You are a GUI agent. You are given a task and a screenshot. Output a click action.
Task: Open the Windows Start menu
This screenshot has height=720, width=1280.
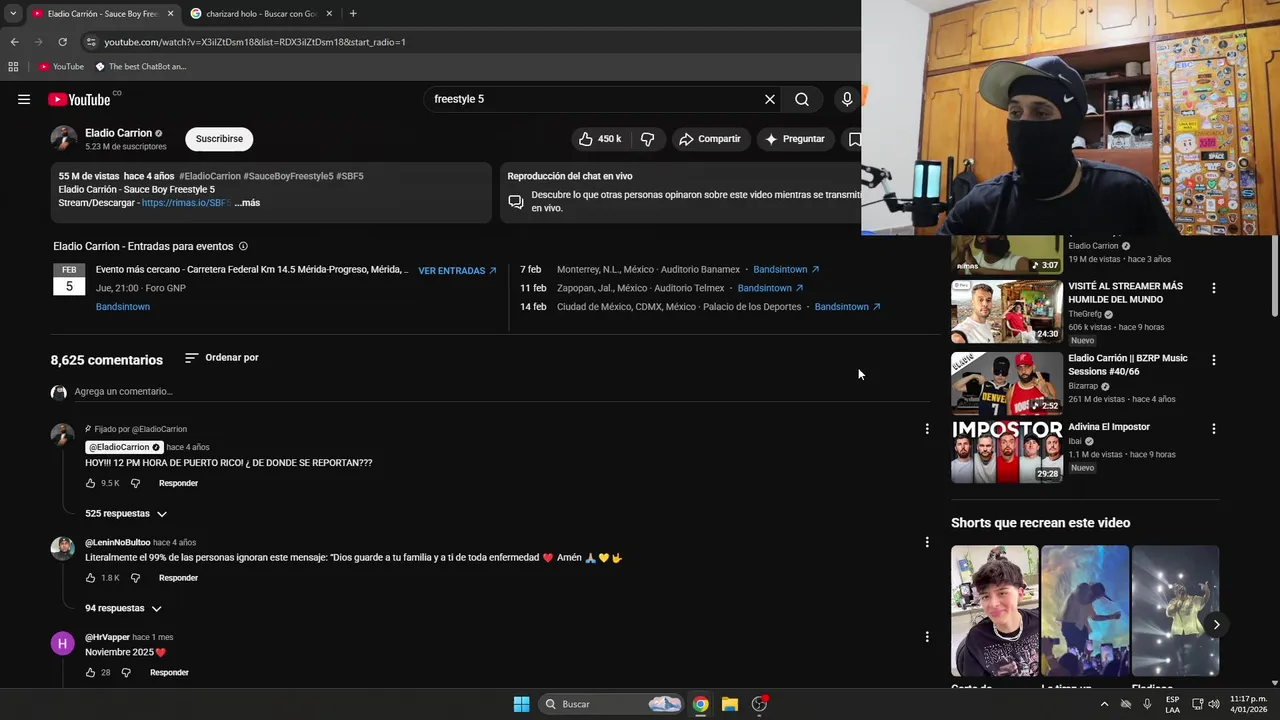tap(521, 704)
